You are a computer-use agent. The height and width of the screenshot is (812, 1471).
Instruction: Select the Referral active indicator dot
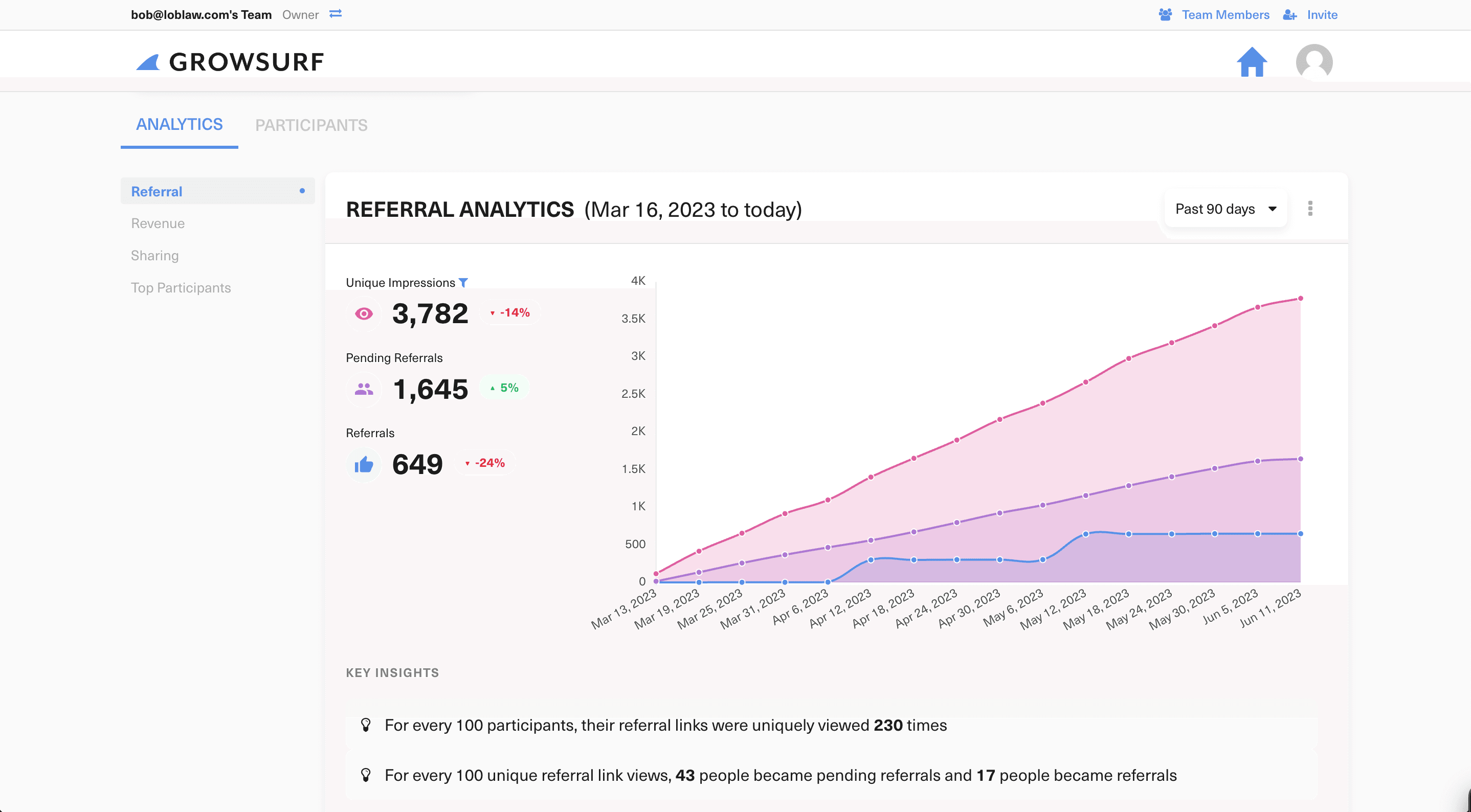pos(303,191)
